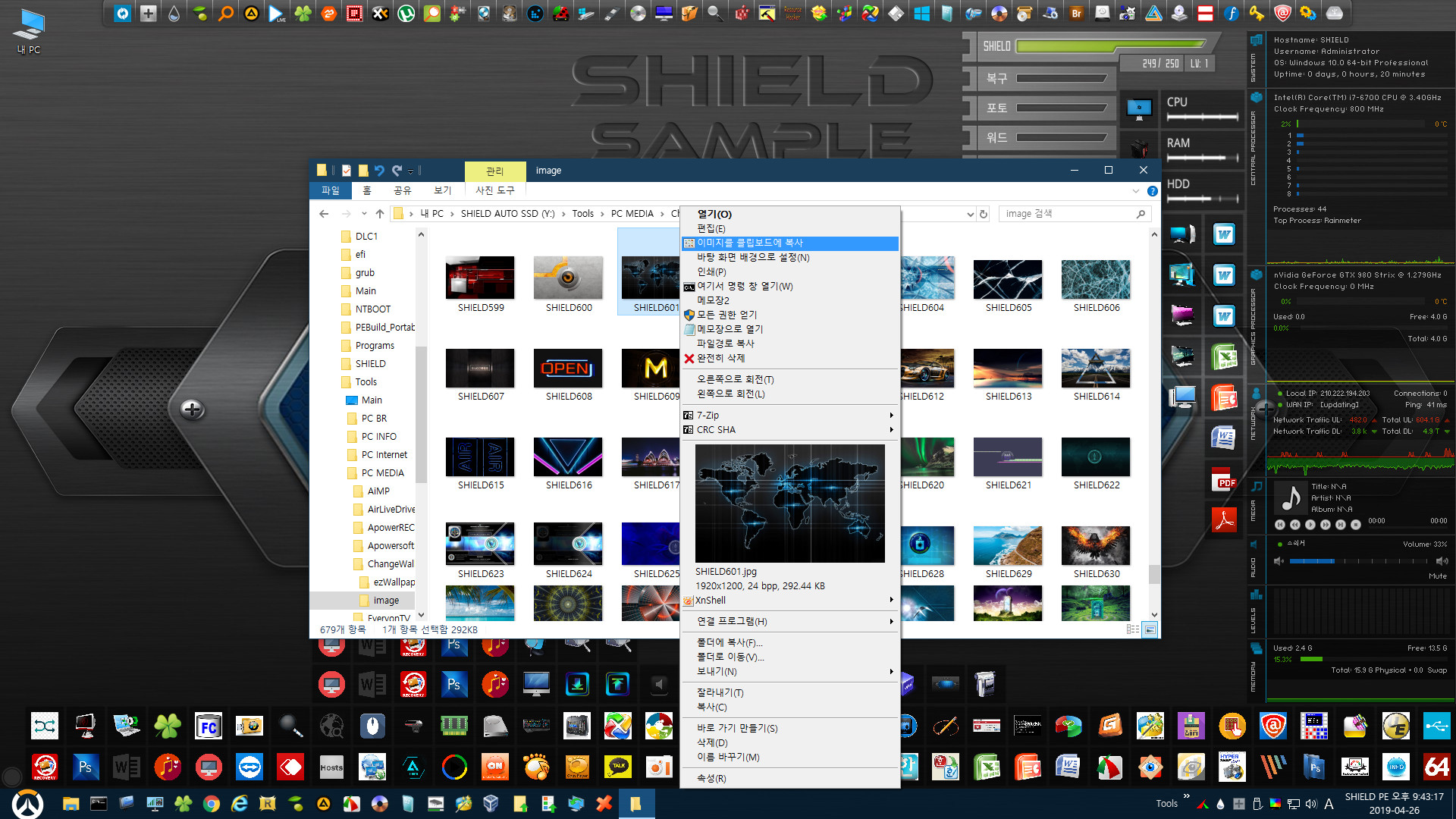Open 속성(R) properties entry
This screenshot has width=1456, height=819.
point(789,779)
